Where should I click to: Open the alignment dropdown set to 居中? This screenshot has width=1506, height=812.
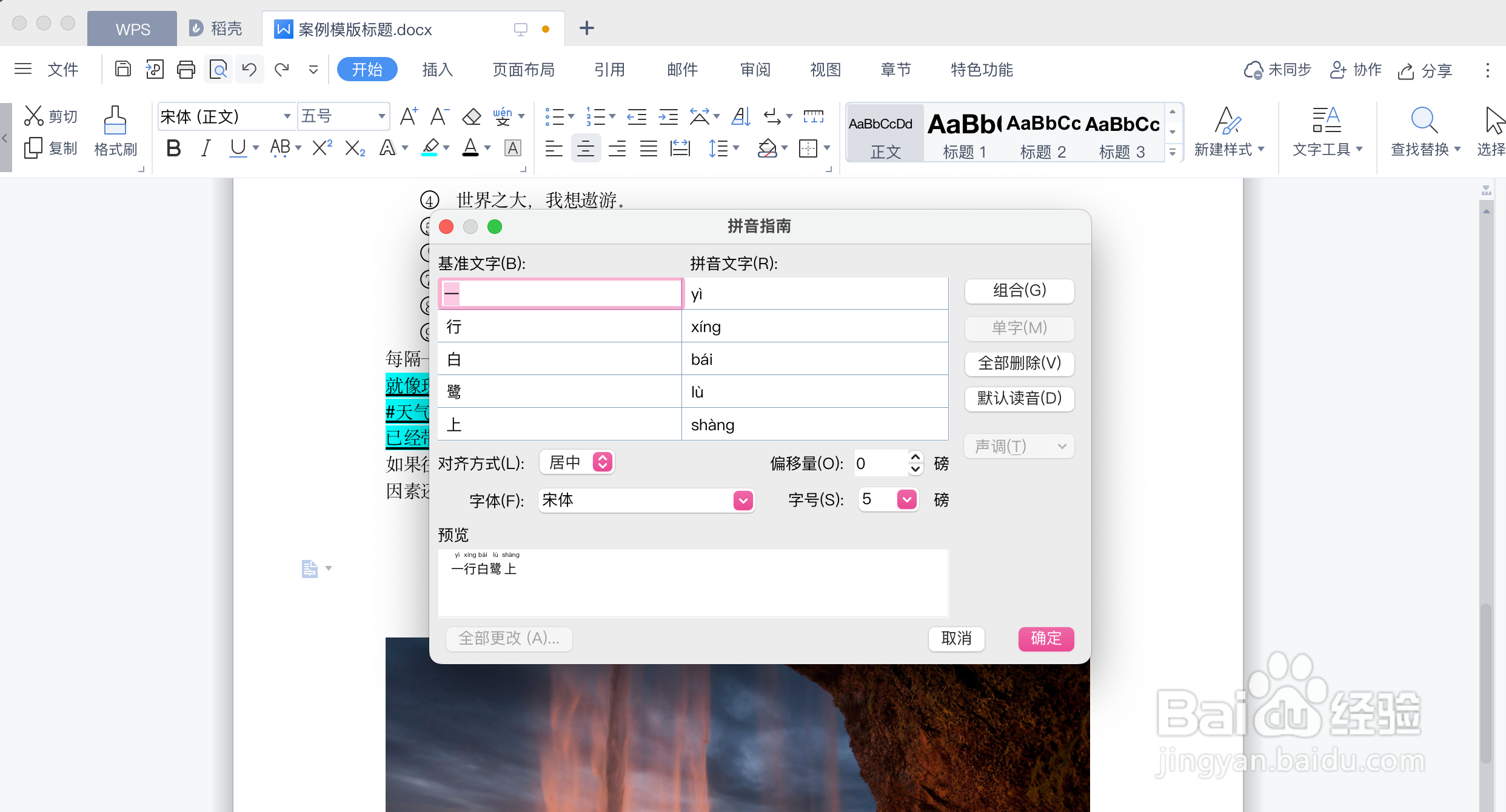point(576,462)
